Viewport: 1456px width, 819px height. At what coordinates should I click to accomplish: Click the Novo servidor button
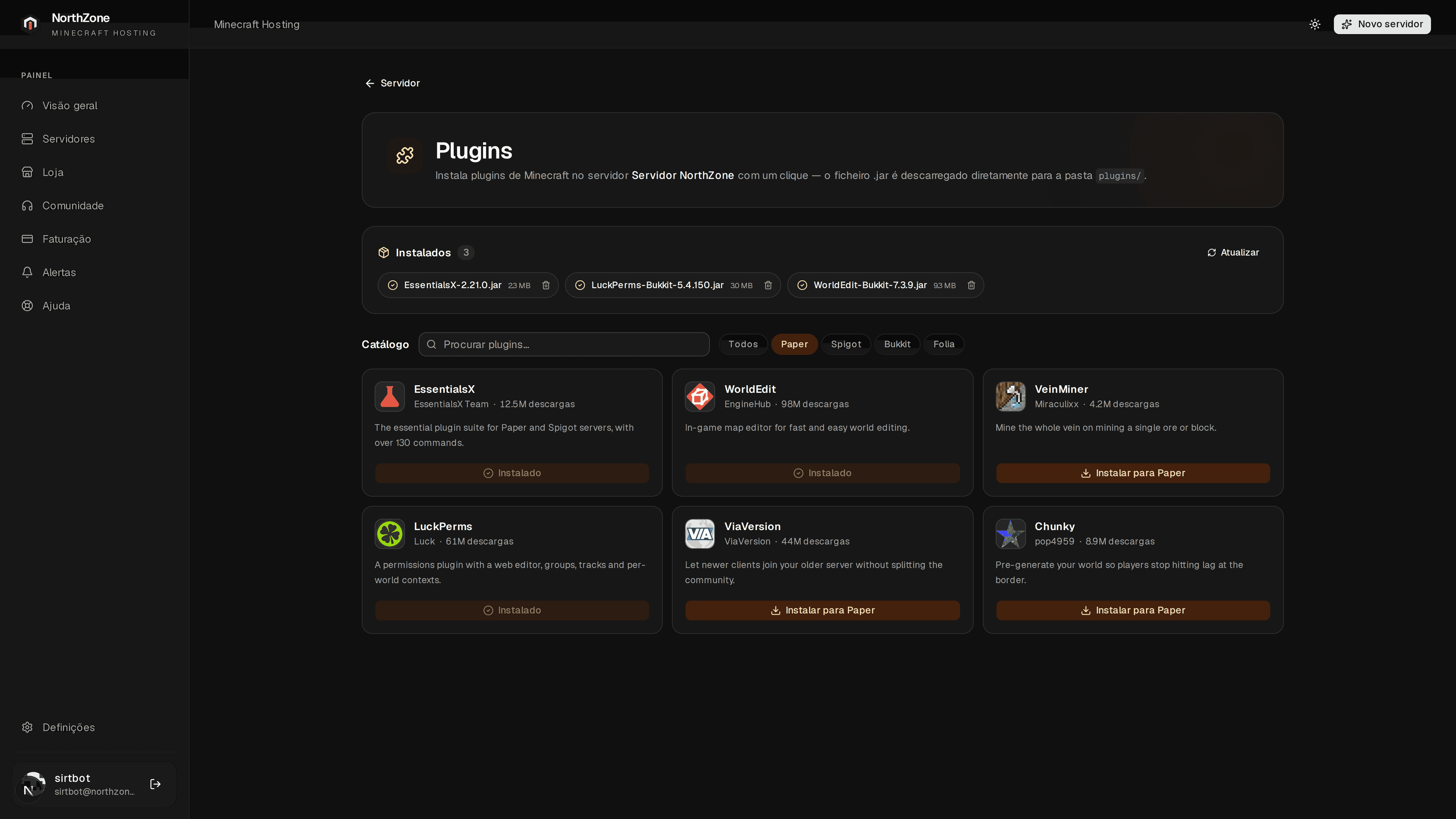pyautogui.click(x=1382, y=24)
